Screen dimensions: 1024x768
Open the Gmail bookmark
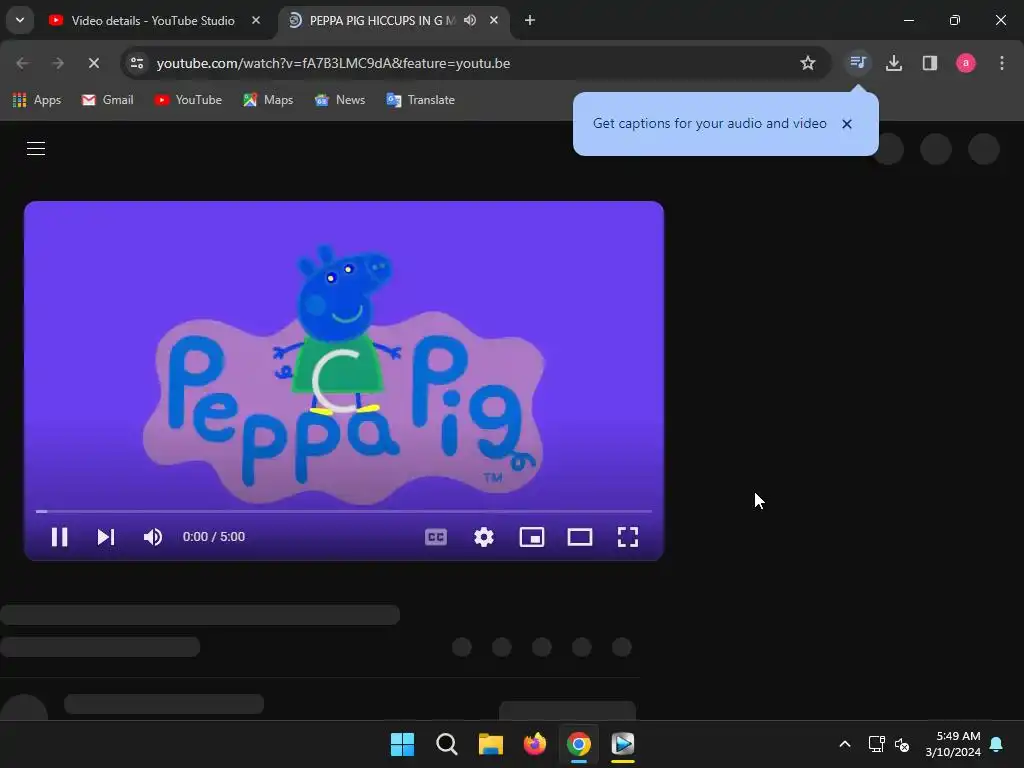click(x=108, y=100)
